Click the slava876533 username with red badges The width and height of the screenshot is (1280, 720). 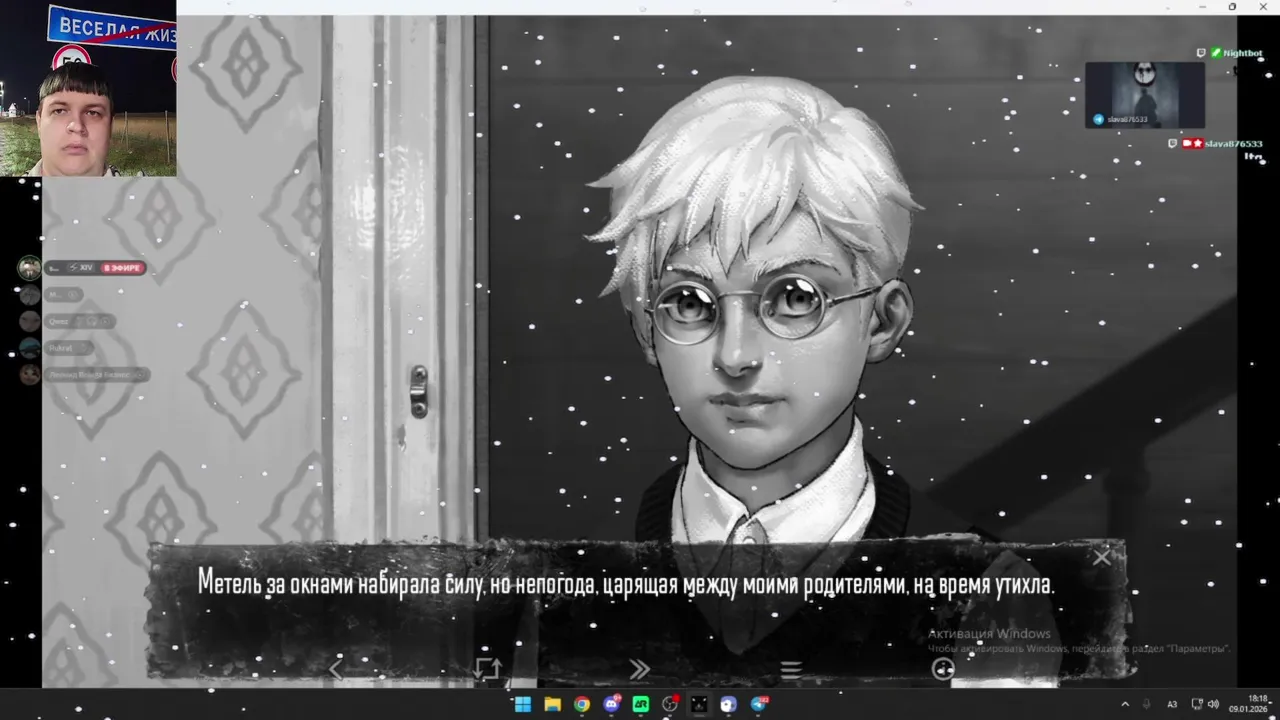point(1233,144)
